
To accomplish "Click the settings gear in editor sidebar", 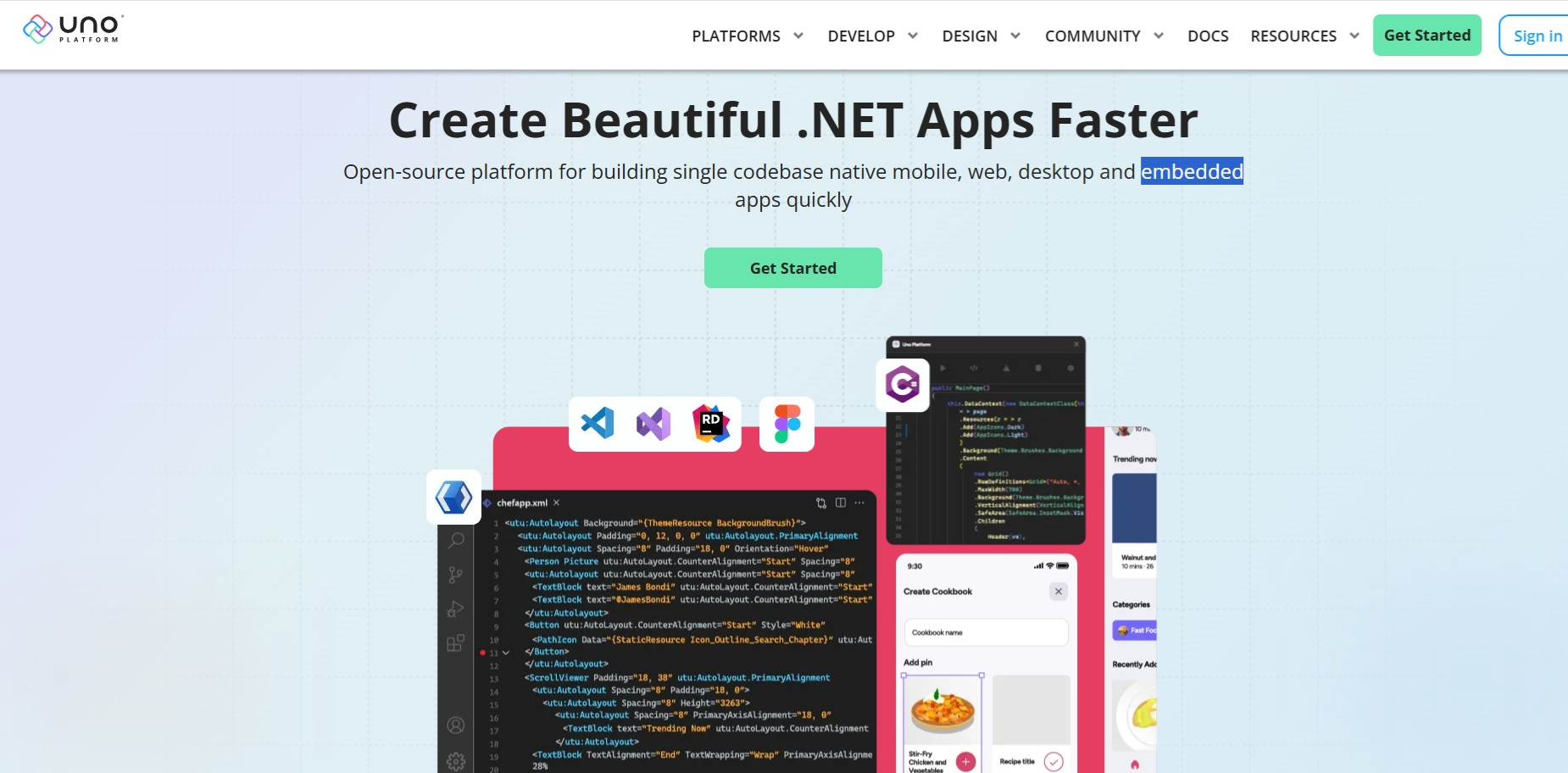I will [456, 761].
